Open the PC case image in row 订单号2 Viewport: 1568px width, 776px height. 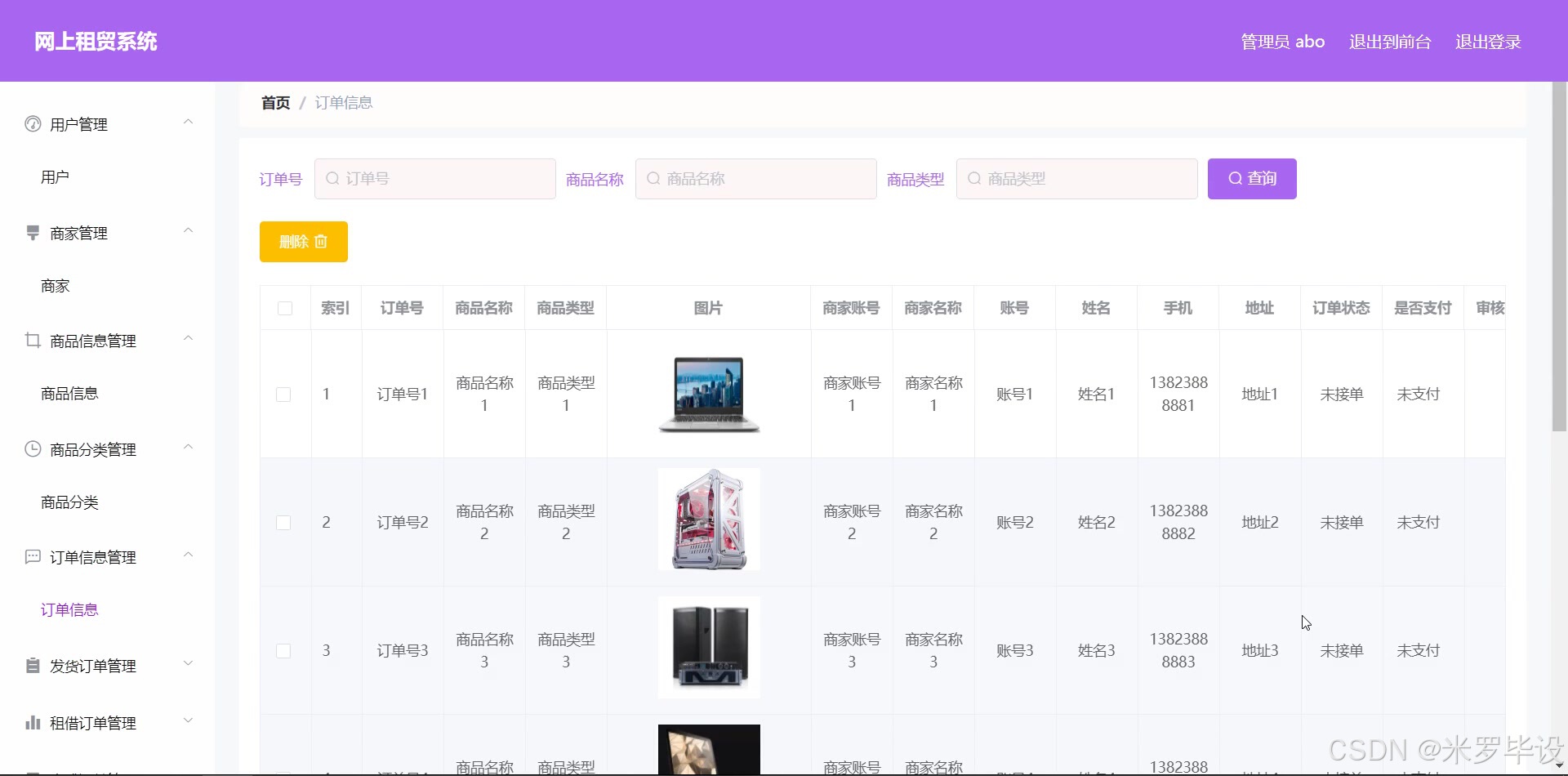click(709, 520)
